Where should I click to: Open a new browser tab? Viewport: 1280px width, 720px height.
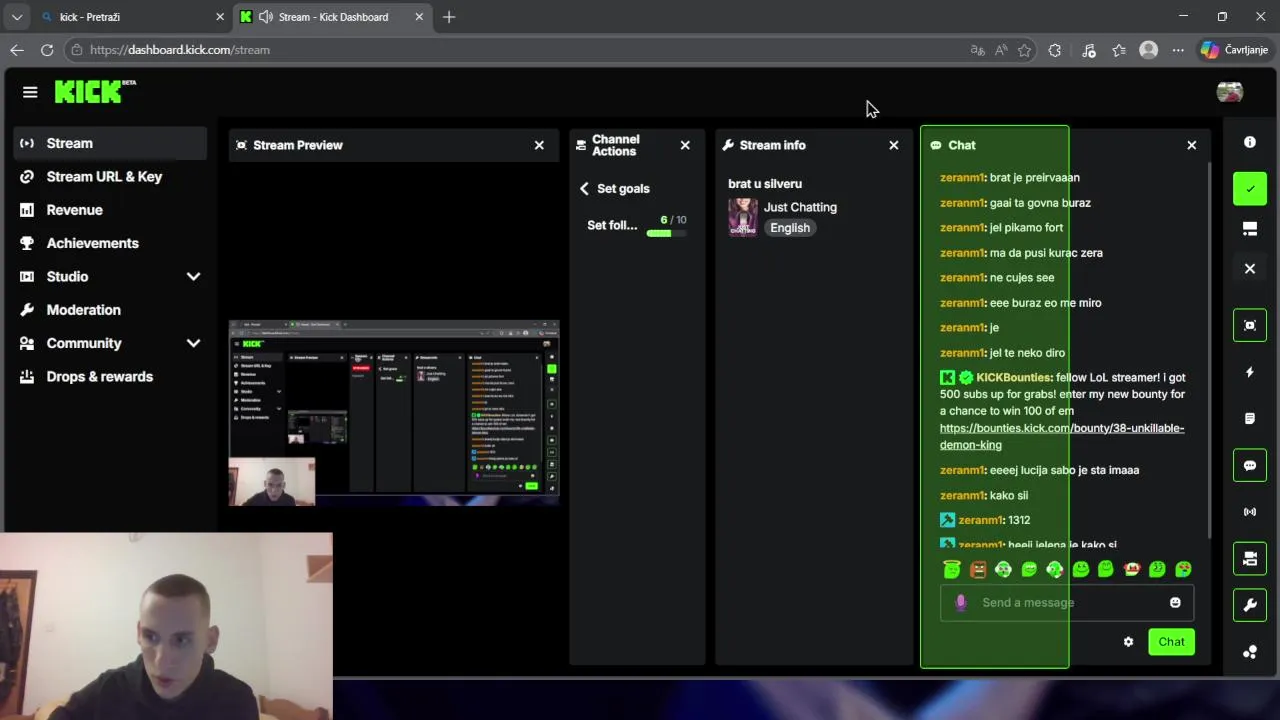tap(449, 17)
